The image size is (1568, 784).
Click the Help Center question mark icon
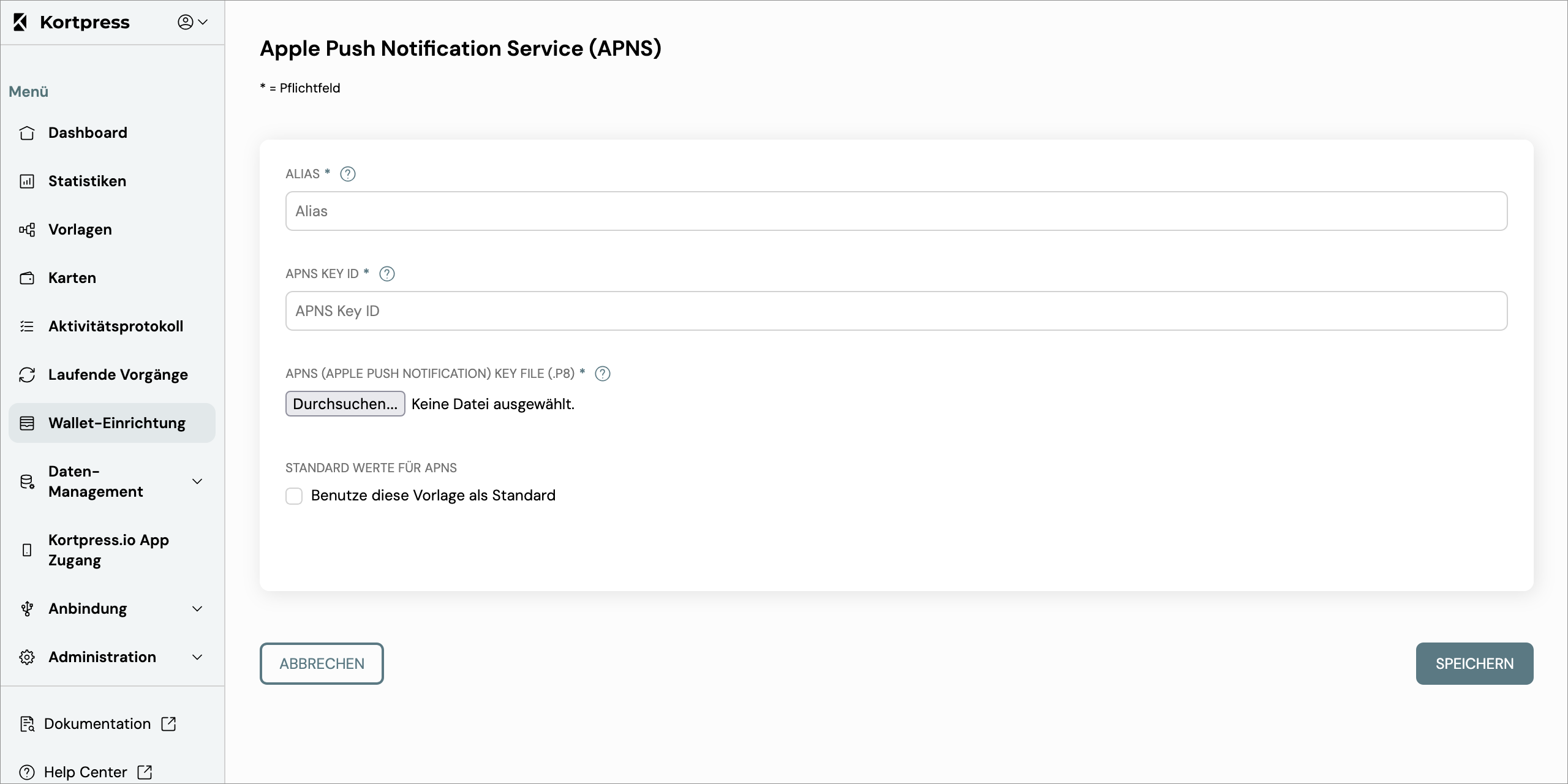pos(27,772)
